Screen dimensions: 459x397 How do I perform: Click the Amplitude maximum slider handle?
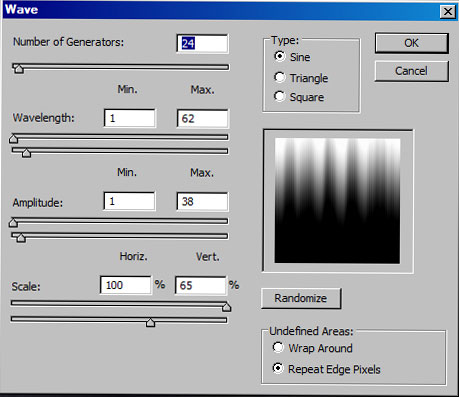(21, 238)
